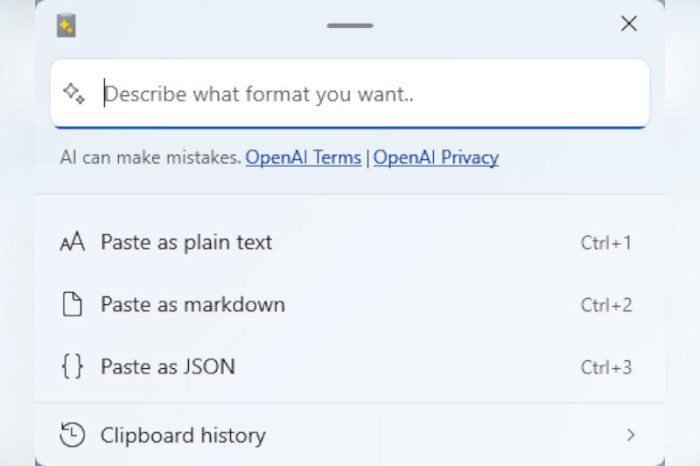Viewport: 700px width, 466px height.
Task: Click the plain text AA icon
Action: point(73,243)
